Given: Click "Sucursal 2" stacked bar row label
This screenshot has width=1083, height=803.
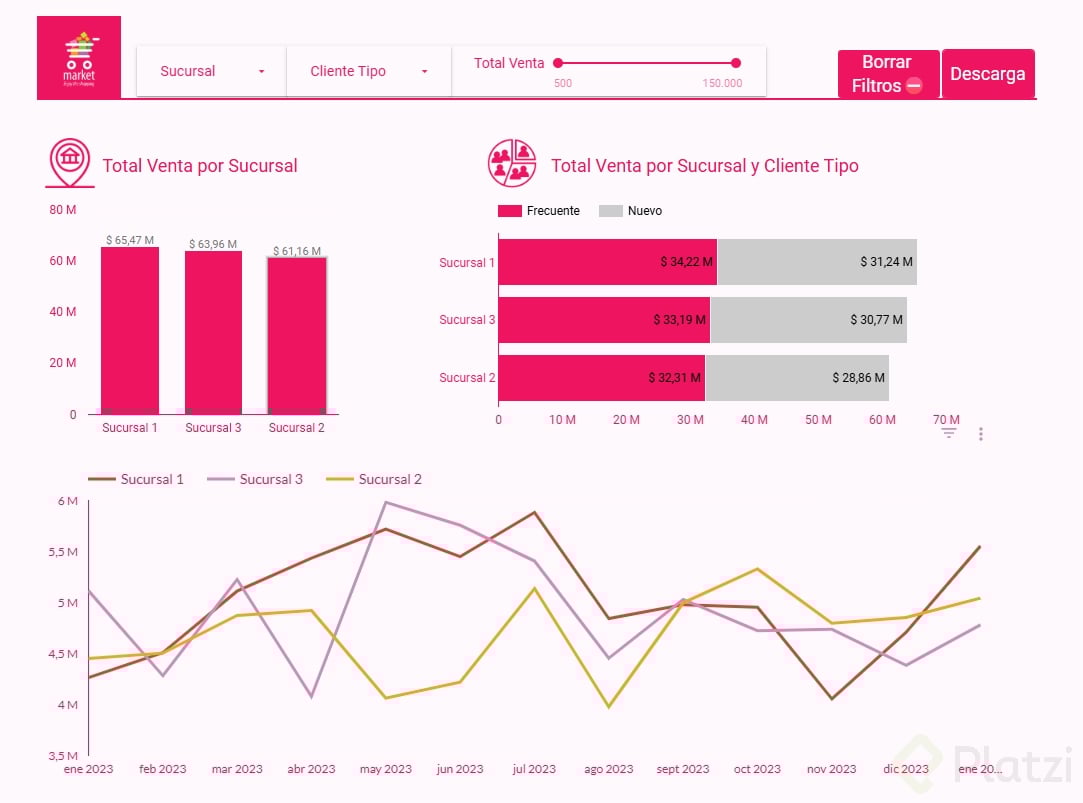Looking at the screenshot, I should click(467, 378).
